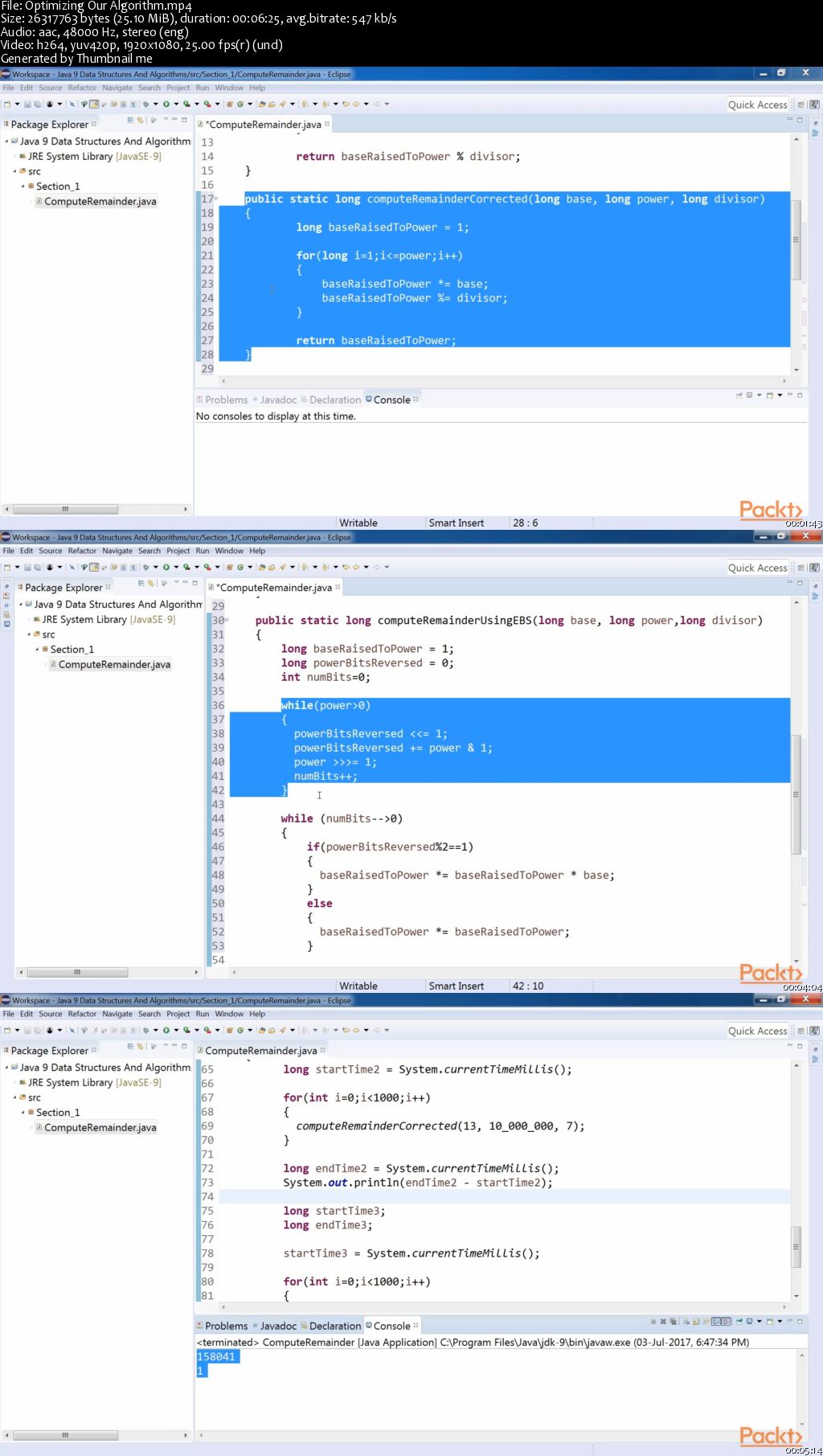This screenshot has height=1456, width=823.
Task: Click the Clear Console icon in the 00:05:14 frame
Action: point(686,1321)
